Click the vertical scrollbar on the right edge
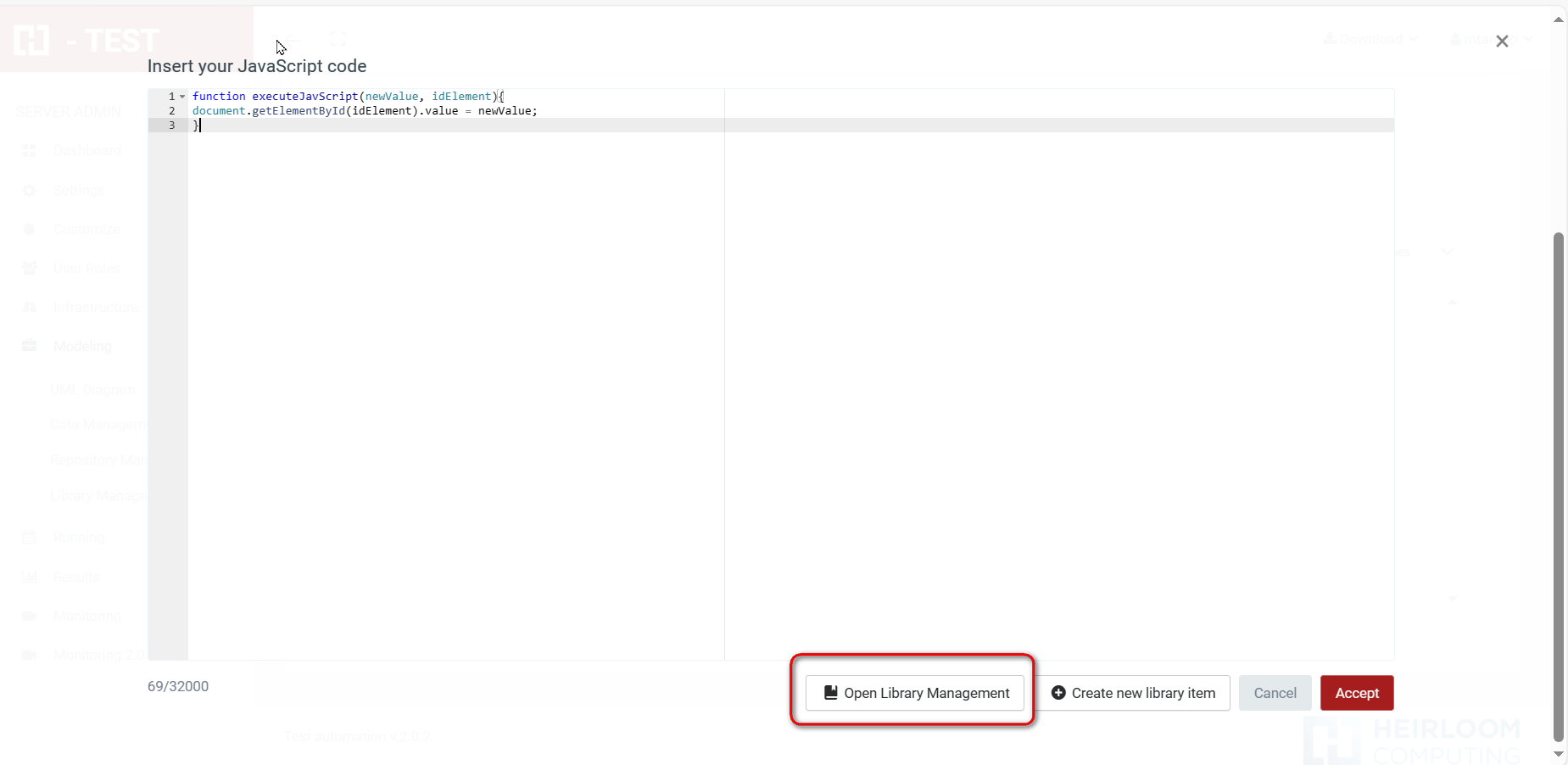 coord(1558,483)
